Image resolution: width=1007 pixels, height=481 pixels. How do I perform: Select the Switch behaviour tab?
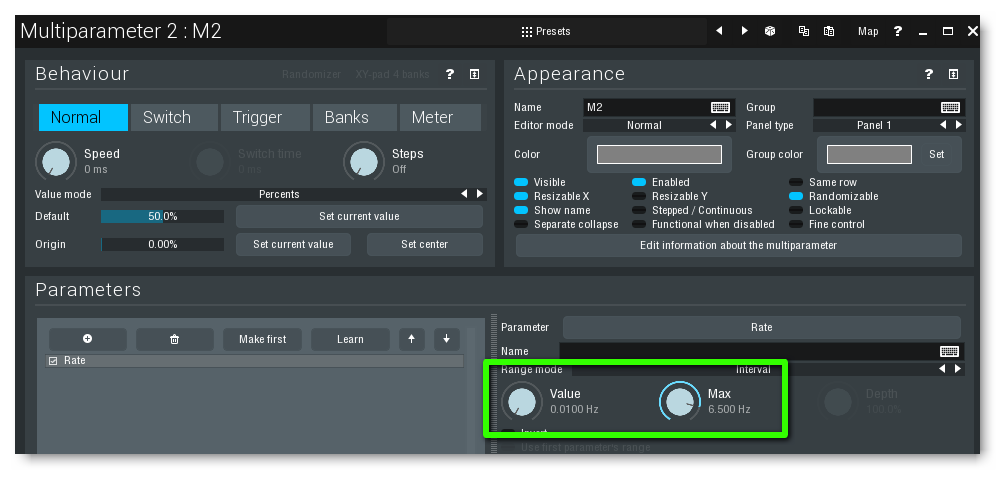(174, 118)
